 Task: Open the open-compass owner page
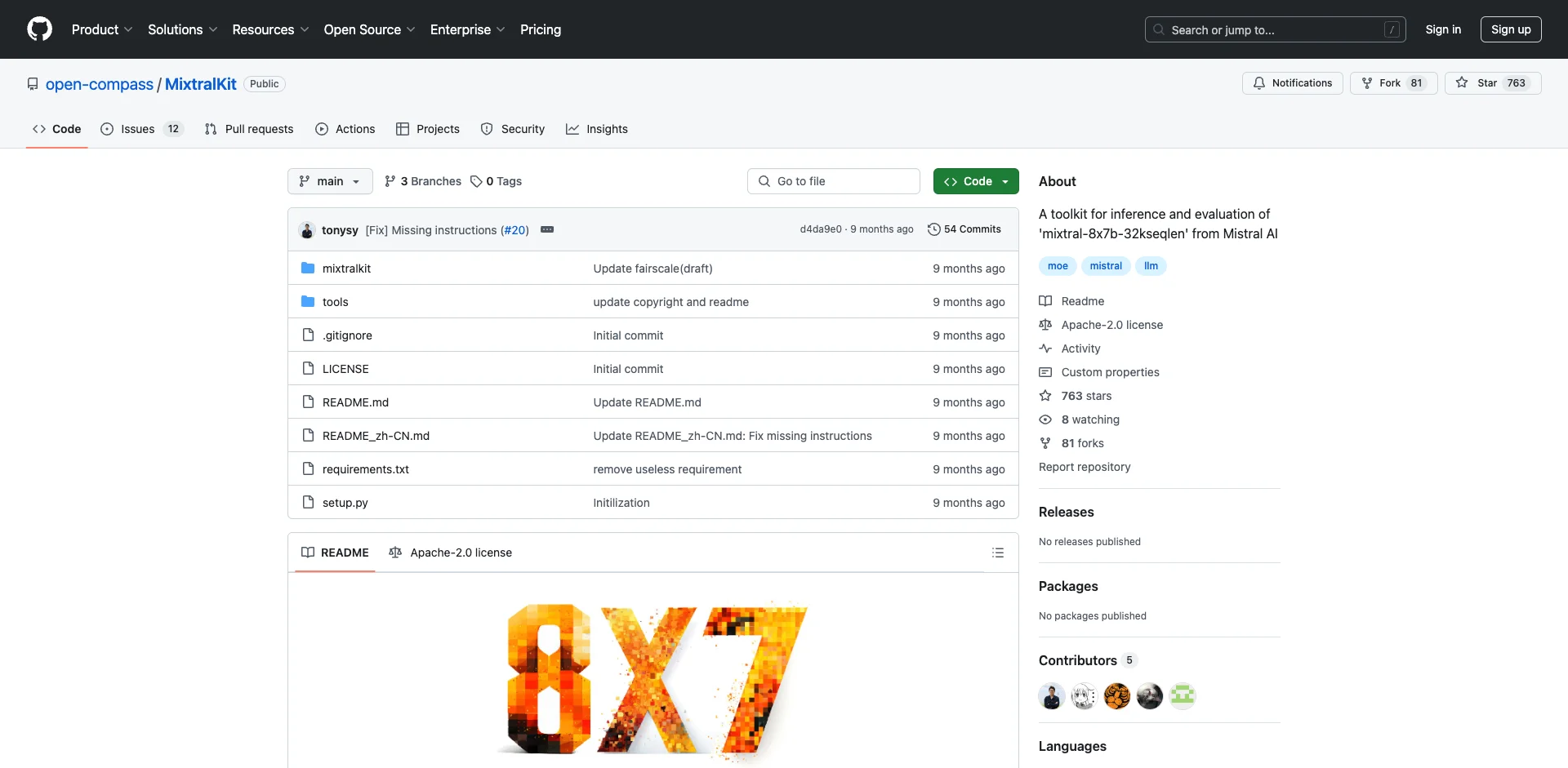pyautogui.click(x=100, y=84)
